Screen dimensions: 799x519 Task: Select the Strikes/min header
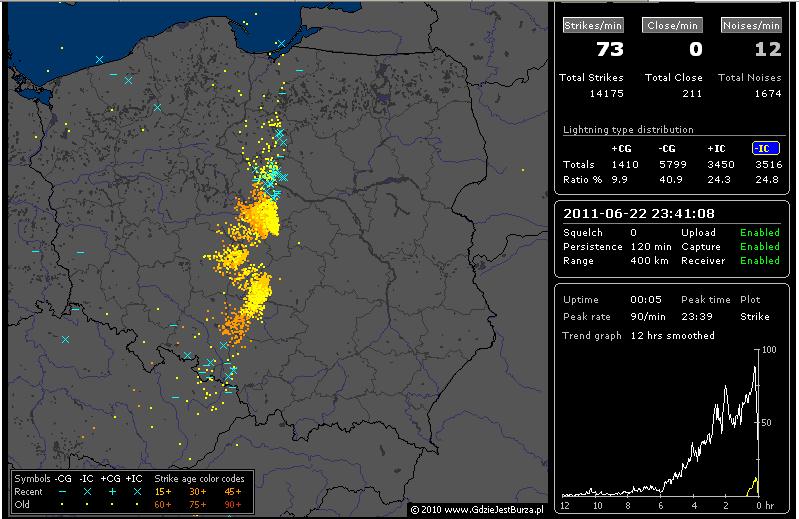tap(591, 25)
